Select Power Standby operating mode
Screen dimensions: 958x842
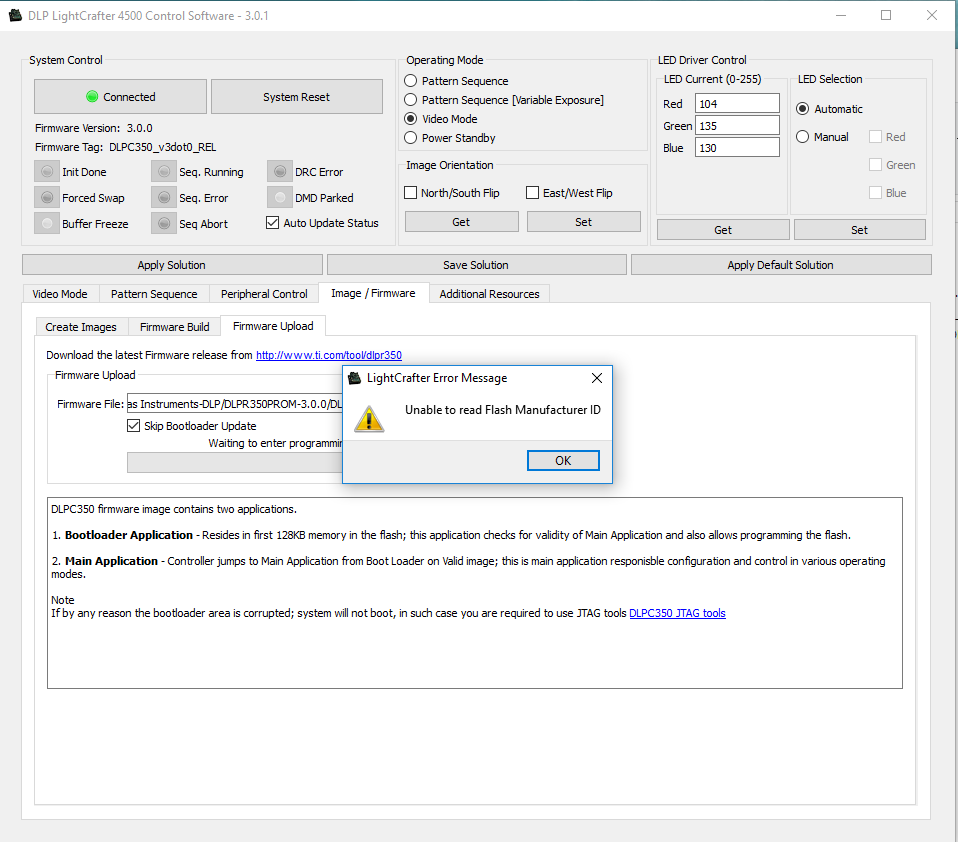(x=411, y=137)
